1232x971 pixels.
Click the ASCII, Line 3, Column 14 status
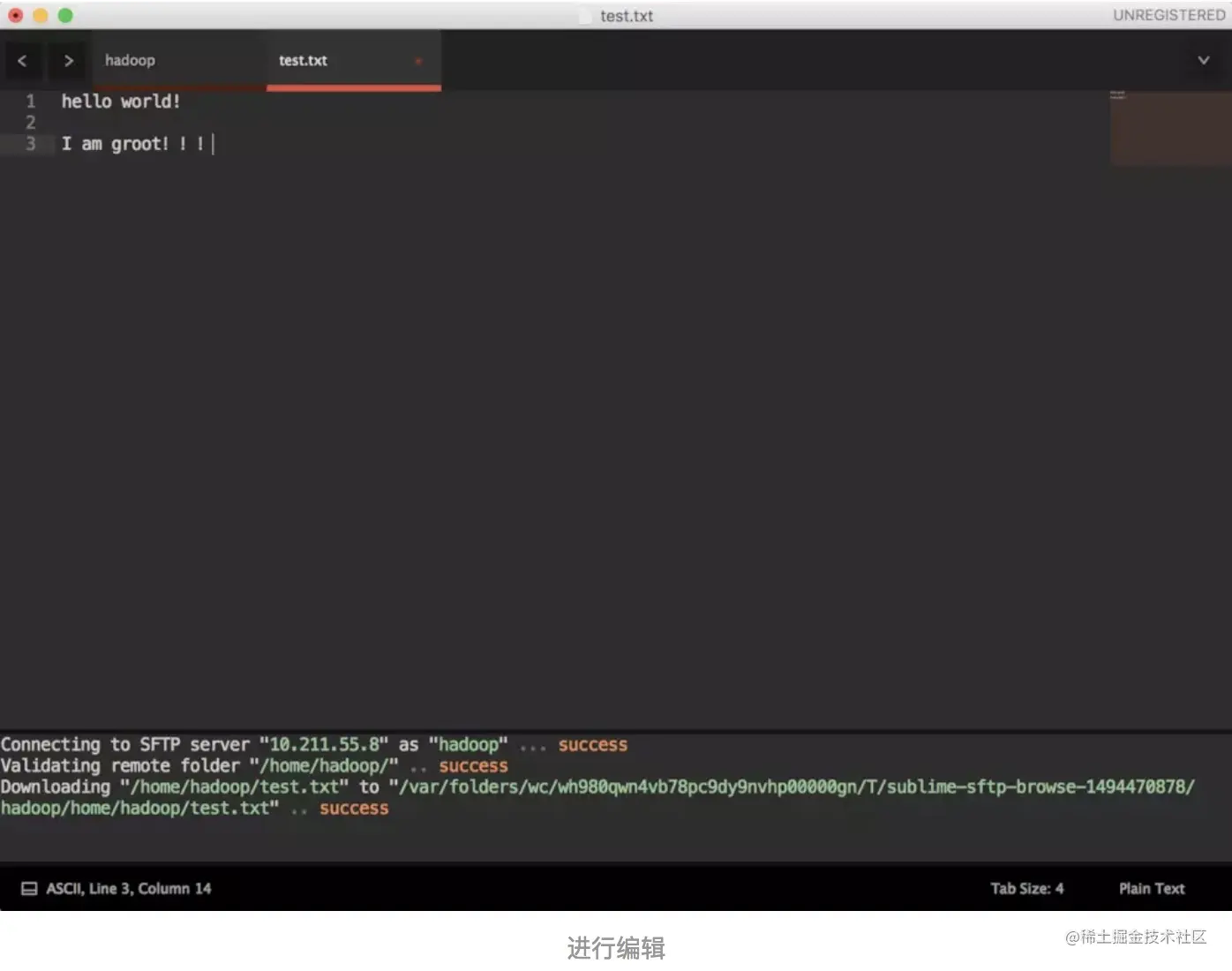129,889
